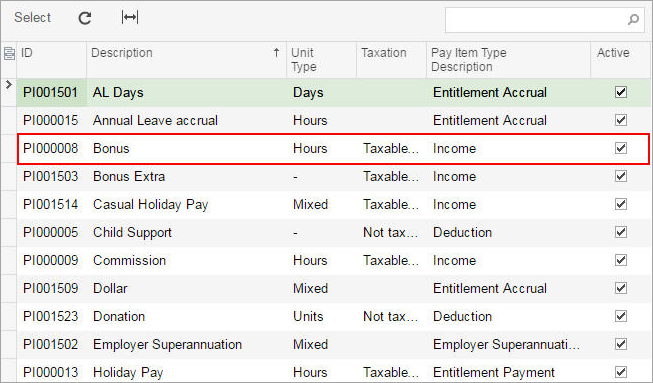This screenshot has height=383, width=653.
Task: Click the Active column header
Action: pos(621,60)
